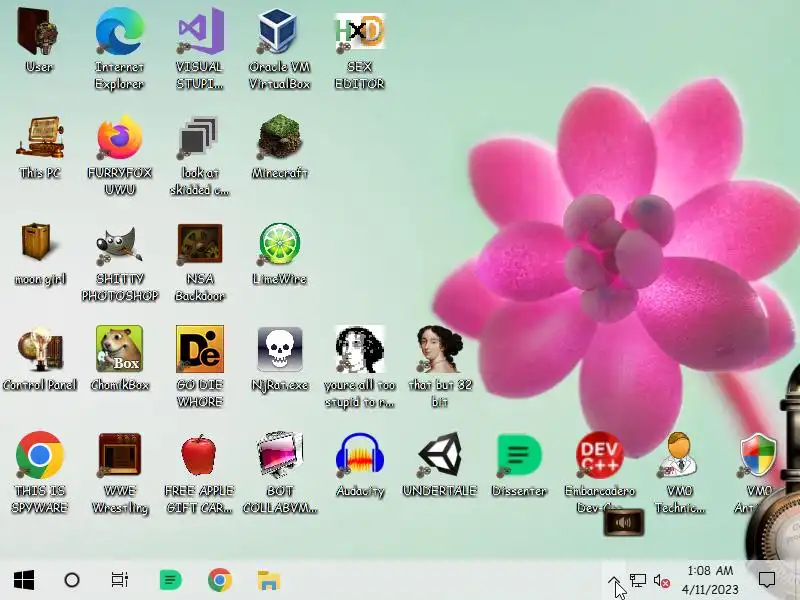Image resolution: width=800 pixels, height=600 pixels.
Task: Expand the hidden system tray icons arrow
Action: 615,581
